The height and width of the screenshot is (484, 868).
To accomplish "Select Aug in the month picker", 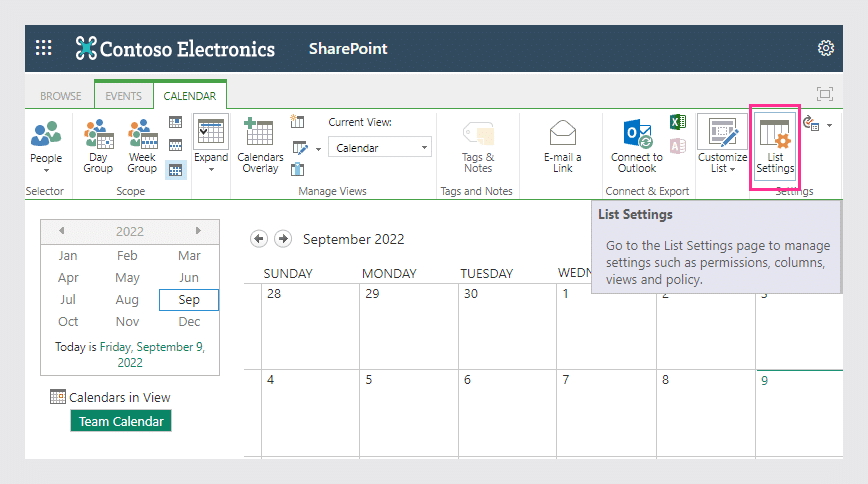I will click(x=127, y=300).
